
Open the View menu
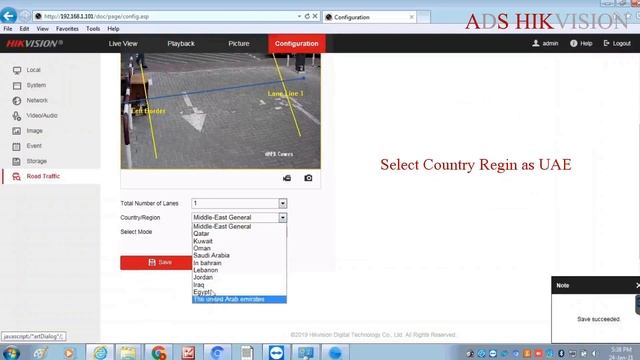click(42, 29)
